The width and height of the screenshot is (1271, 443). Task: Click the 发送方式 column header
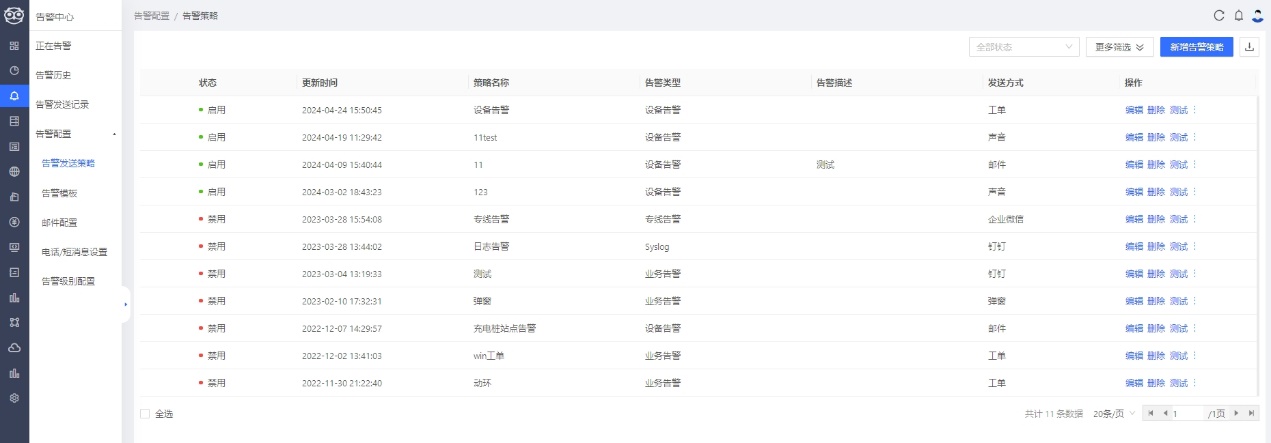pos(1005,82)
